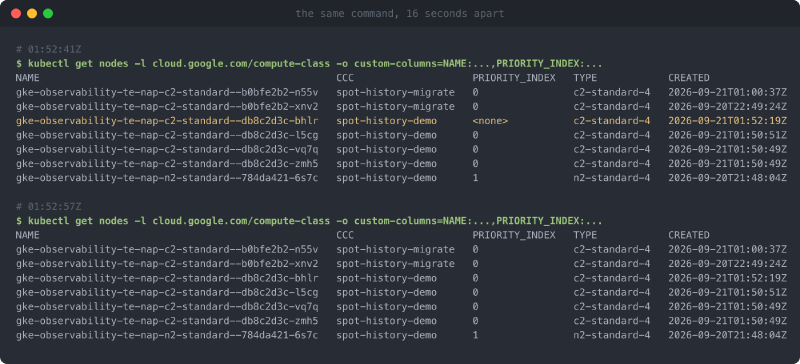Click "2026-09-20T22:49:24Z" in the 01:52:57Z output
800x364 pixels.
(x=728, y=264)
